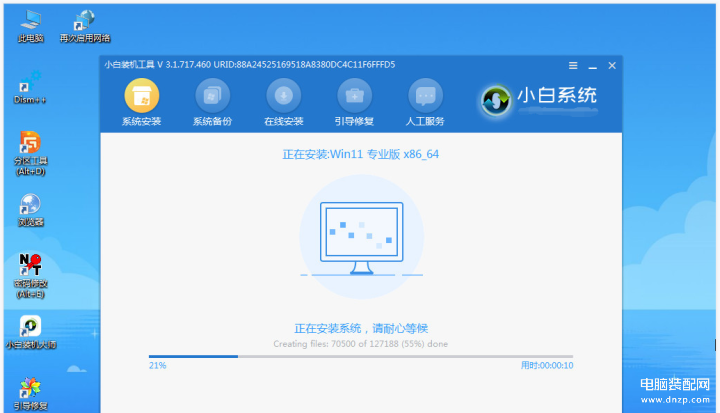Open the 此电脑 desktop icon

(30, 26)
